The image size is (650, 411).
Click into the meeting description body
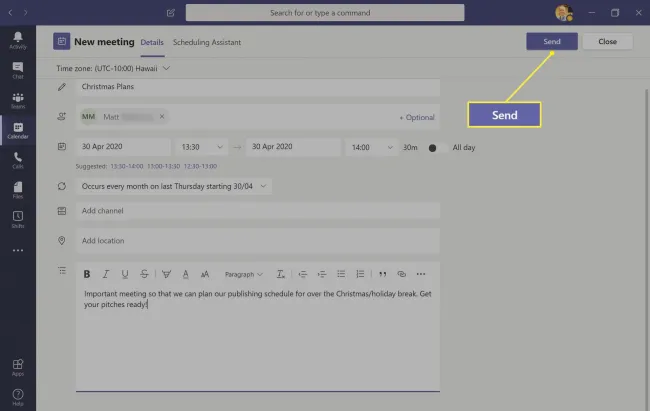[x=257, y=338]
